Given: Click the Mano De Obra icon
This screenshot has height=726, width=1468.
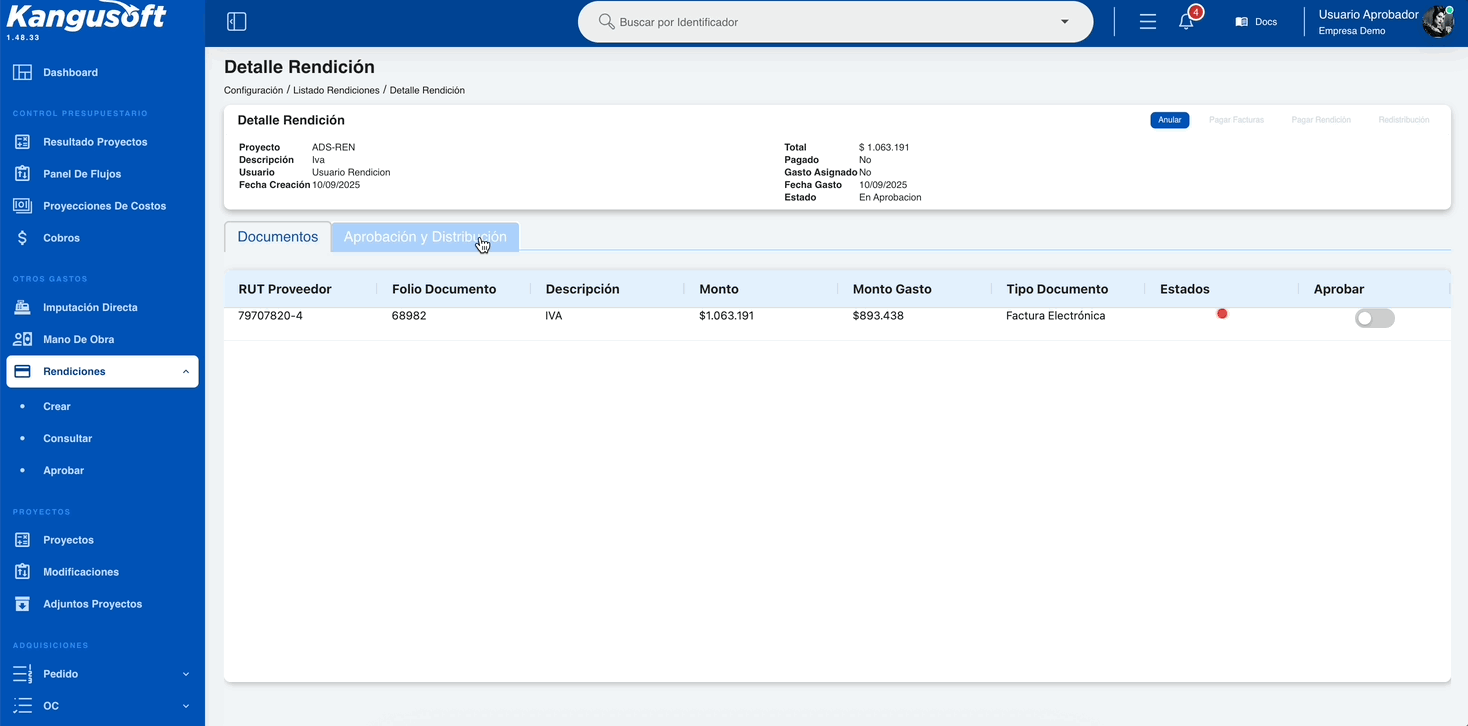Looking at the screenshot, I should point(22,339).
